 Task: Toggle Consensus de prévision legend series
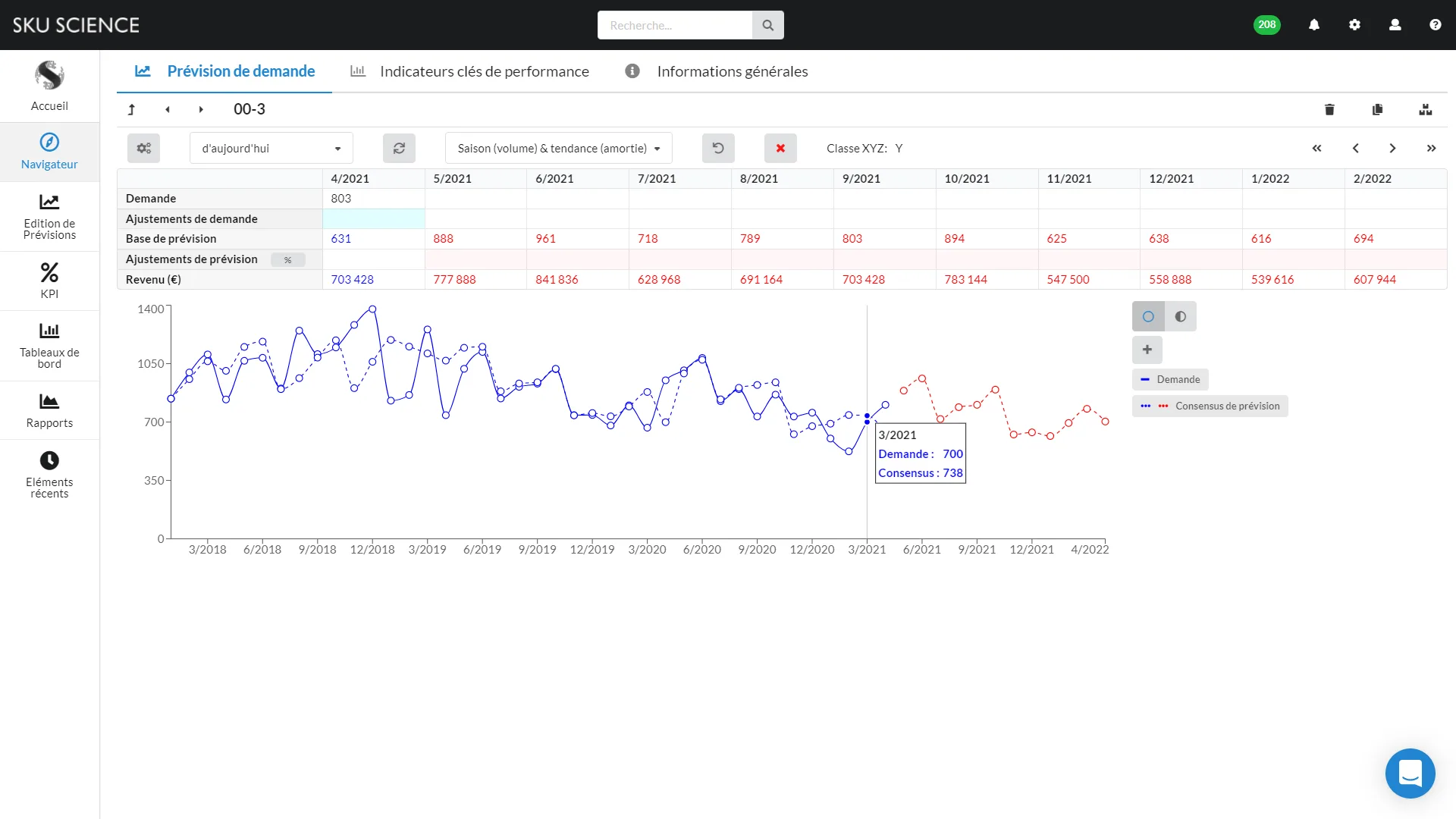click(x=1210, y=406)
